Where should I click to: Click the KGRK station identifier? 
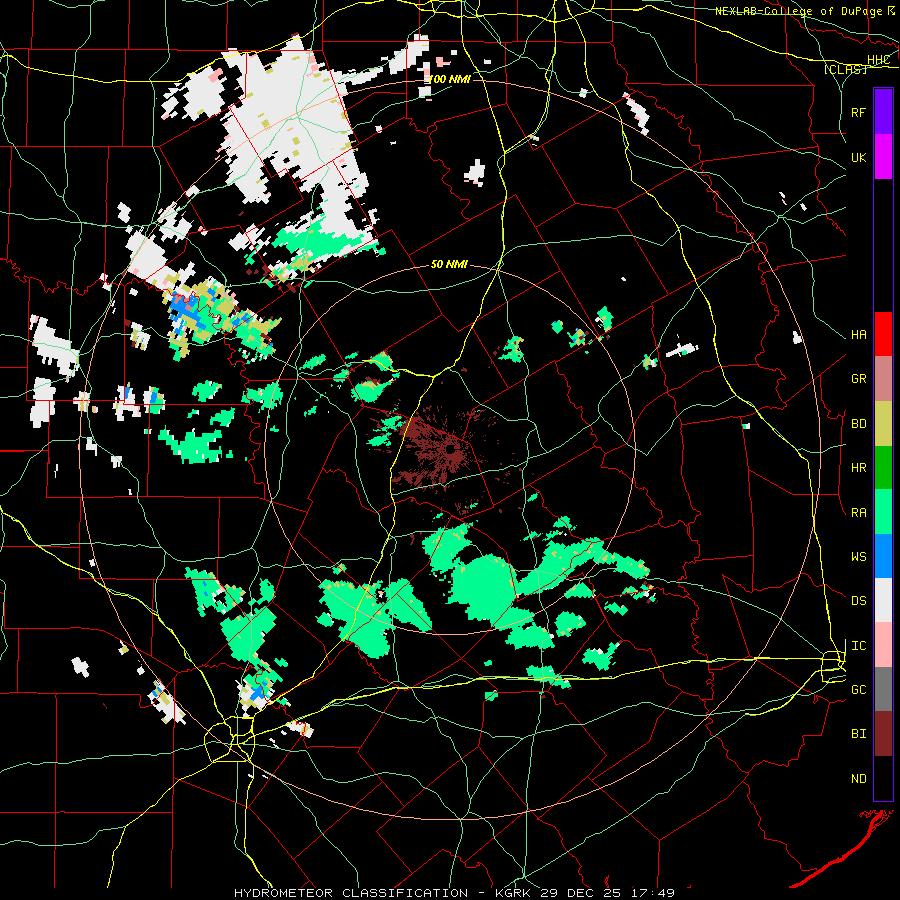pyautogui.click(x=515, y=893)
